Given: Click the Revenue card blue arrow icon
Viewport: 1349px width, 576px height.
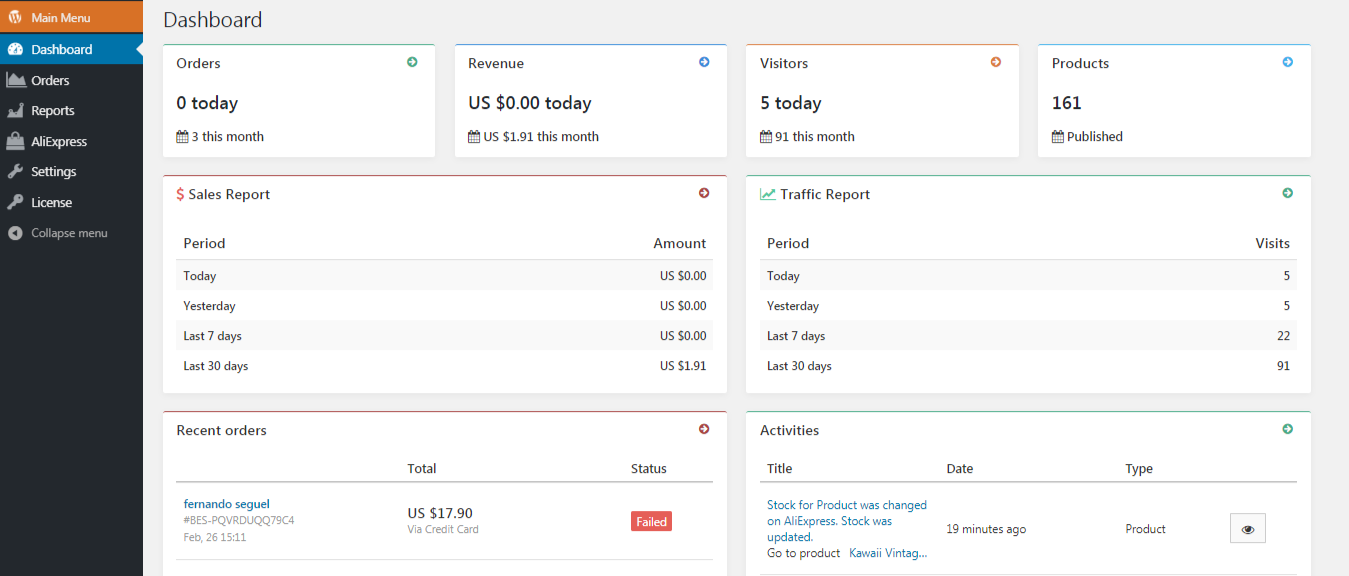Looking at the screenshot, I should point(704,62).
